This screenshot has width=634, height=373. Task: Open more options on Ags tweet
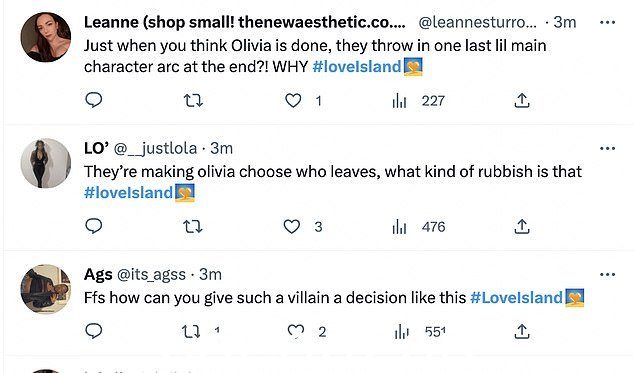coord(607,275)
